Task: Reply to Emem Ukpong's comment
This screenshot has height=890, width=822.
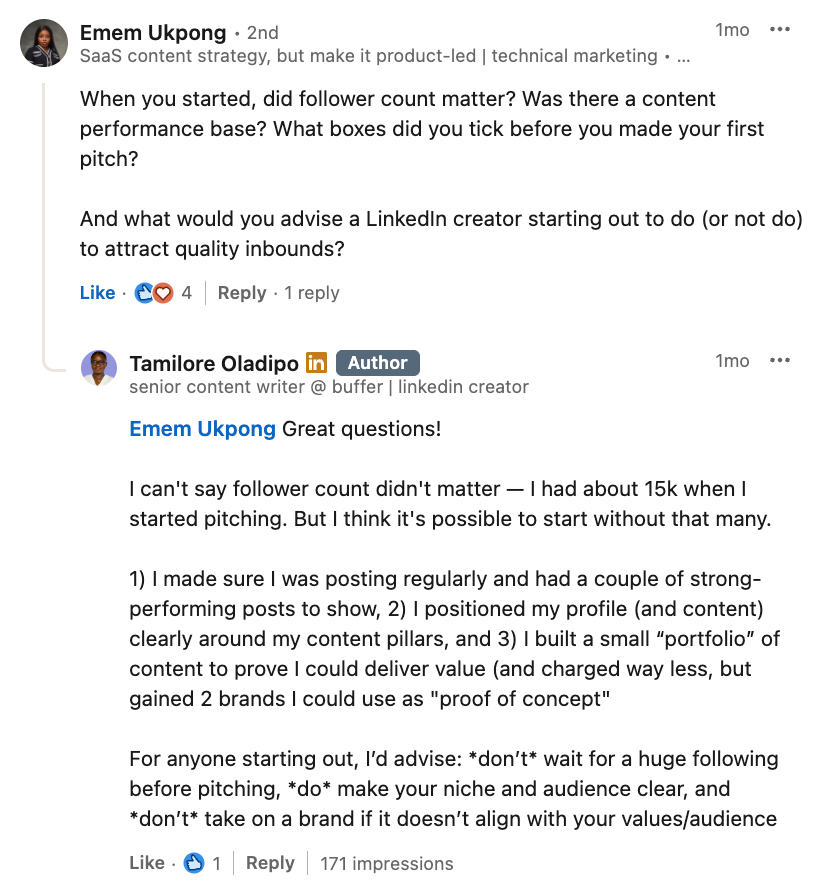Action: (x=242, y=292)
